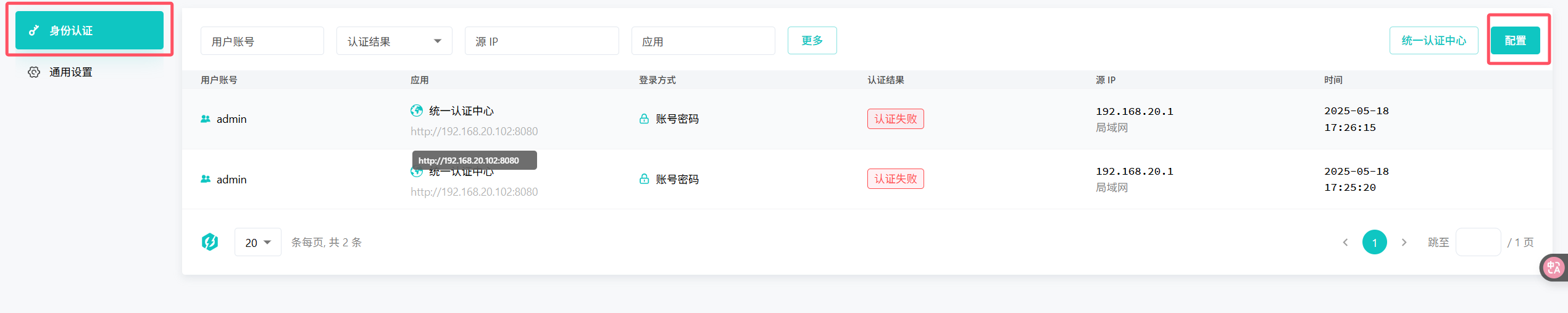The image size is (1568, 313).
Task: Select the 身份认证 menu item
Action: 90,30
